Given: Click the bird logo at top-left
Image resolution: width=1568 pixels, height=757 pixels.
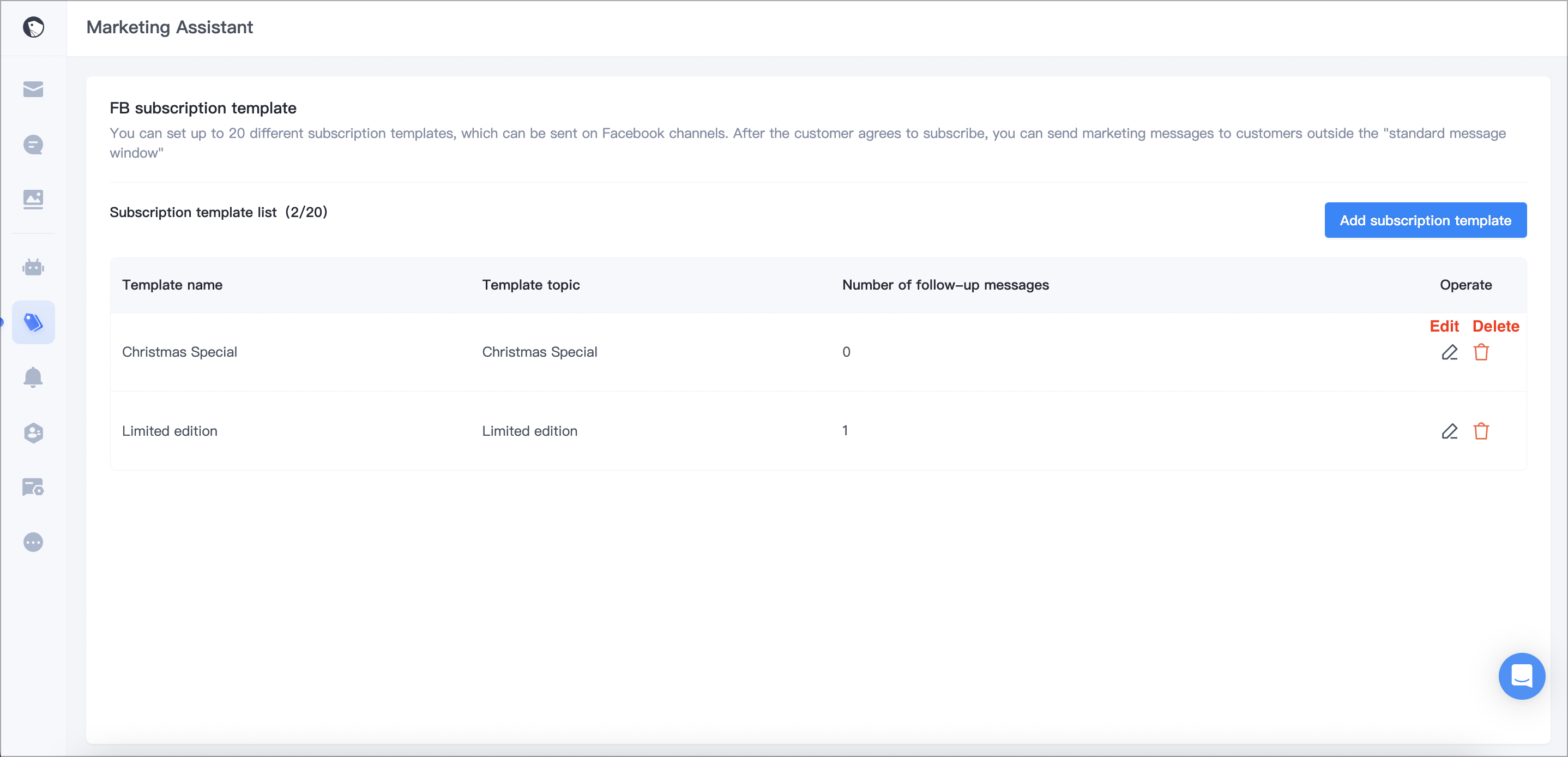Looking at the screenshot, I should [x=33, y=27].
